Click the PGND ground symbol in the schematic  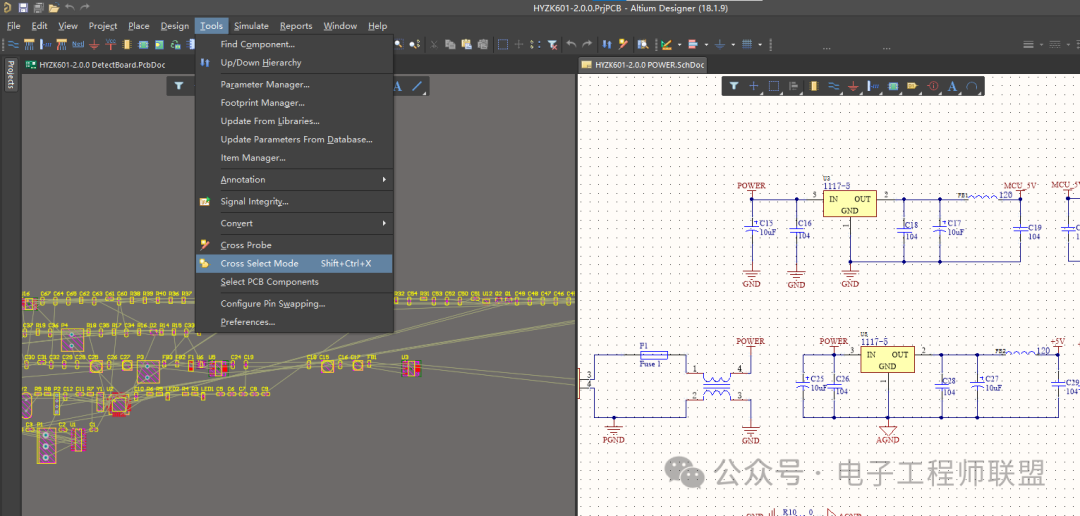pos(612,433)
